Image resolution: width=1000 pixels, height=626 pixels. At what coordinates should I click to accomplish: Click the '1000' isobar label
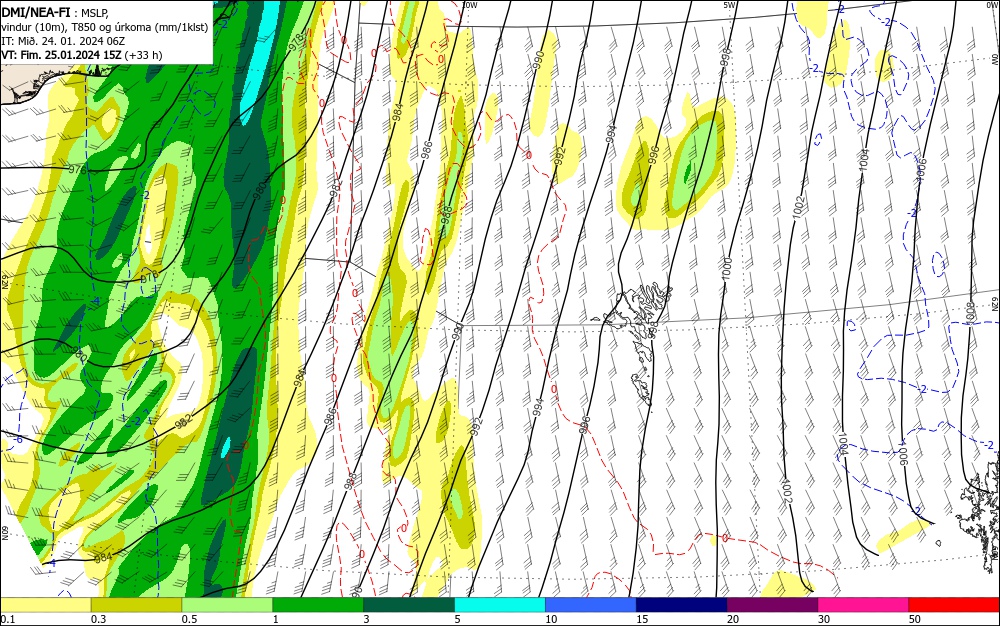point(727,268)
